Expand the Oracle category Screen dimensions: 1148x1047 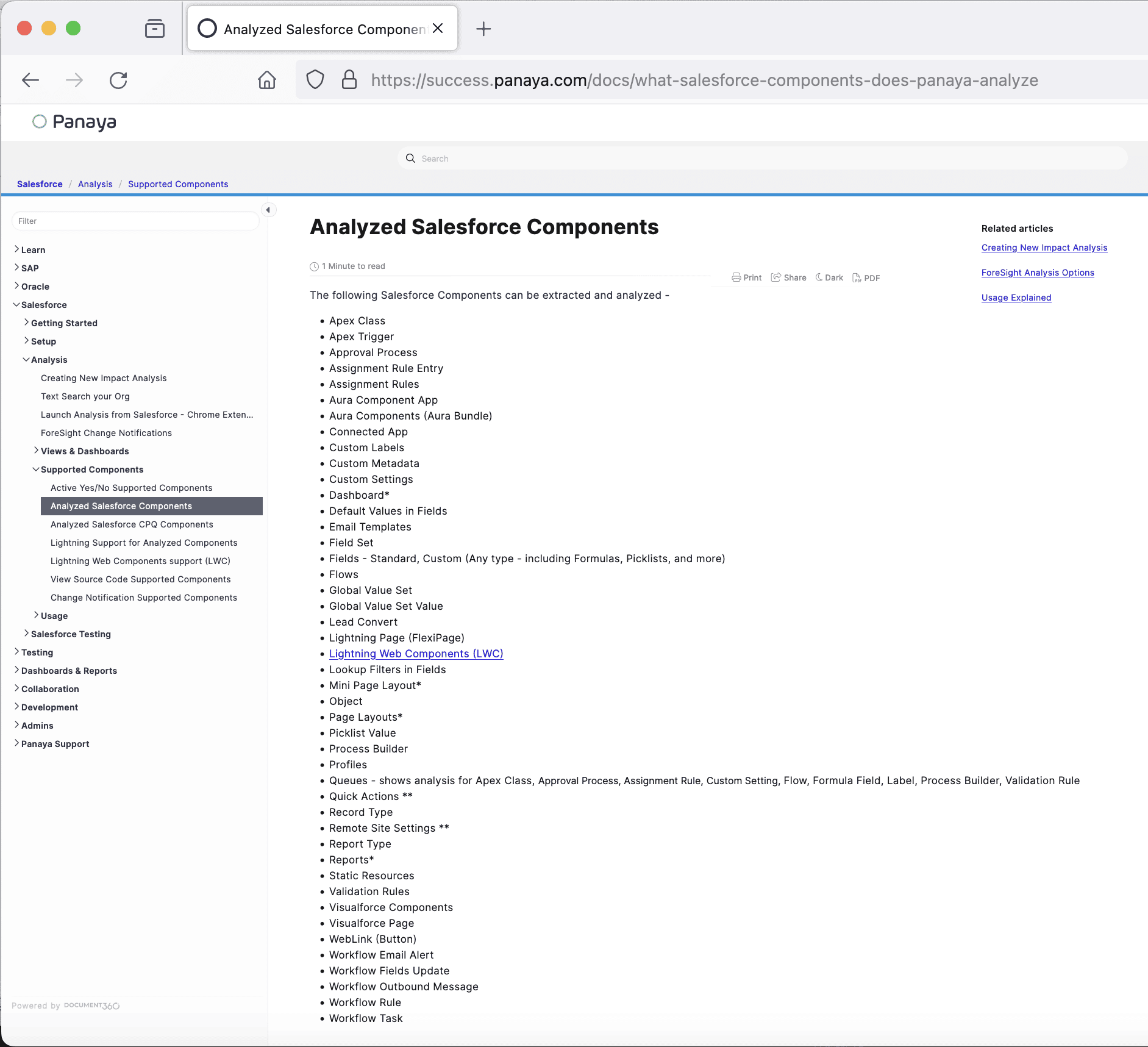point(16,286)
